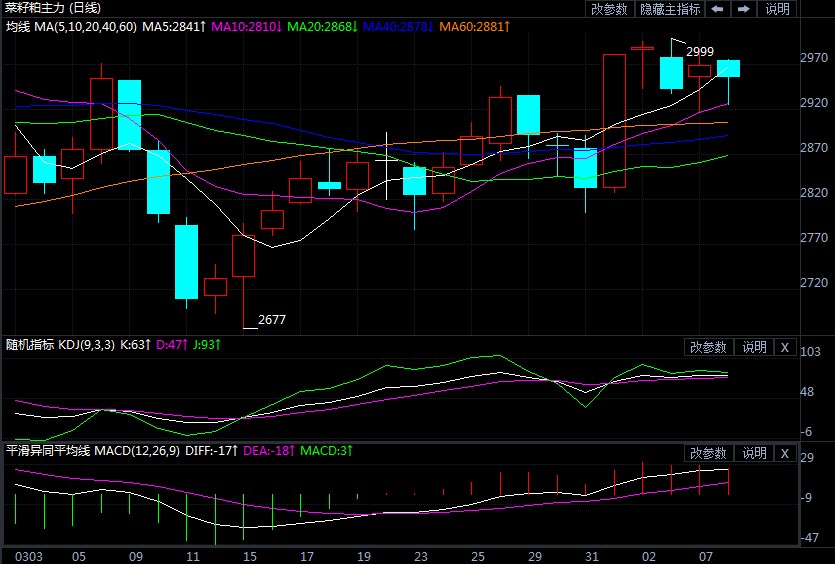
Task: Close the MACD indicator panel
Action: tap(784, 454)
